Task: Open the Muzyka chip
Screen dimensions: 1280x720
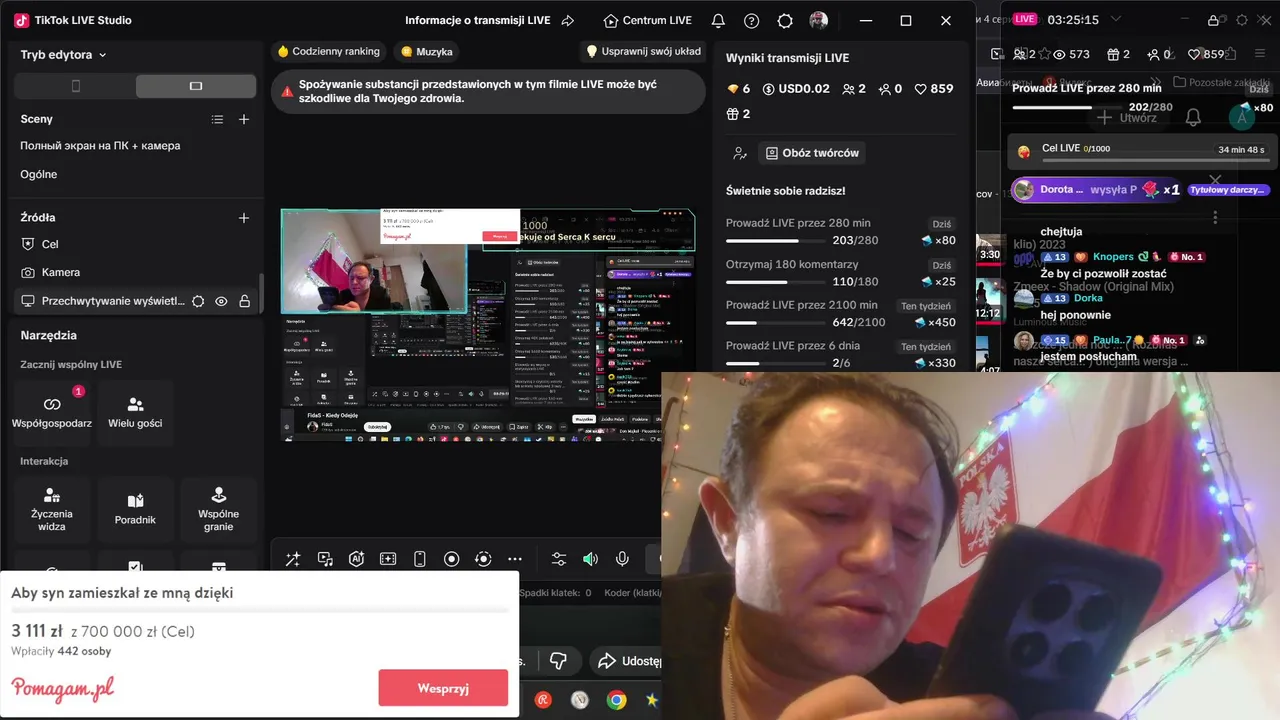Action: point(426,51)
